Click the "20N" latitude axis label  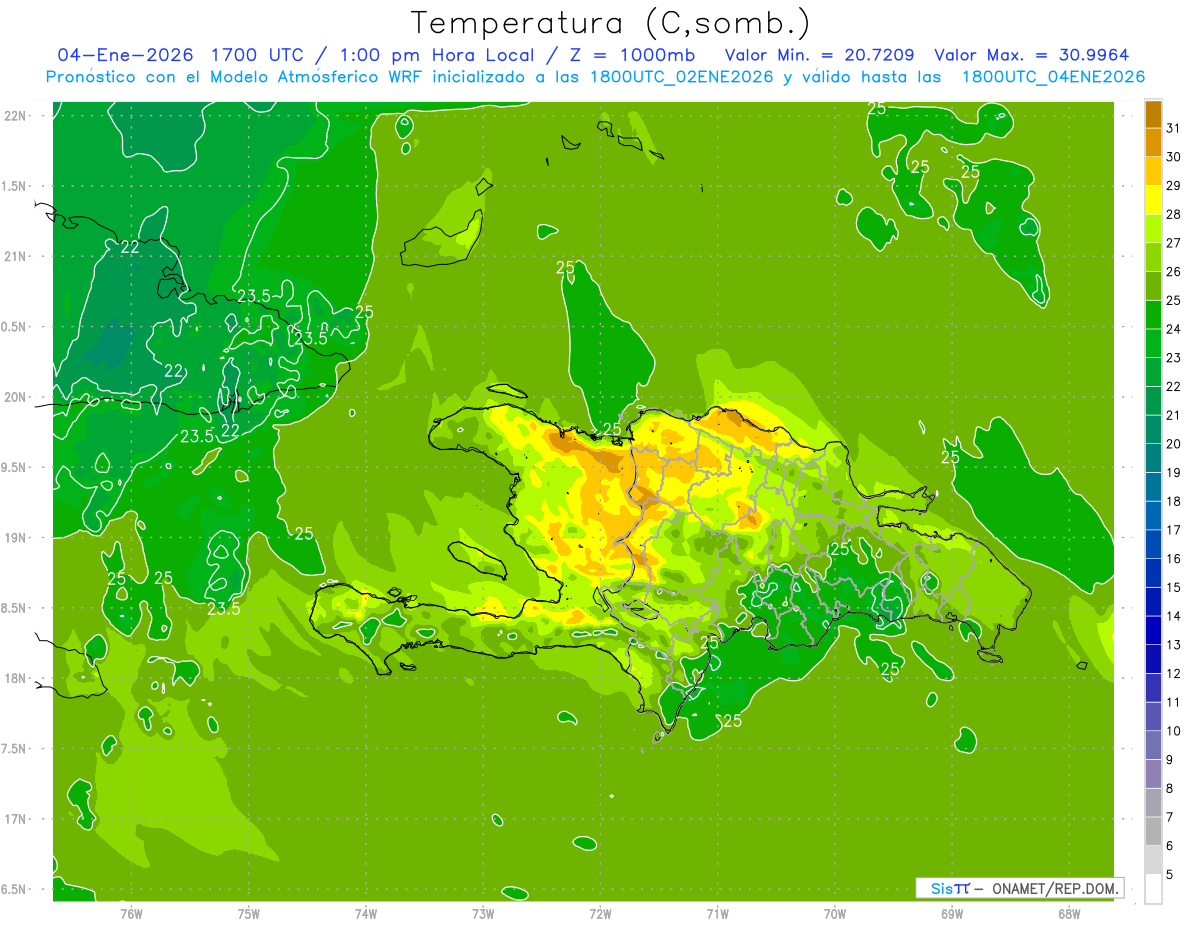[16, 397]
